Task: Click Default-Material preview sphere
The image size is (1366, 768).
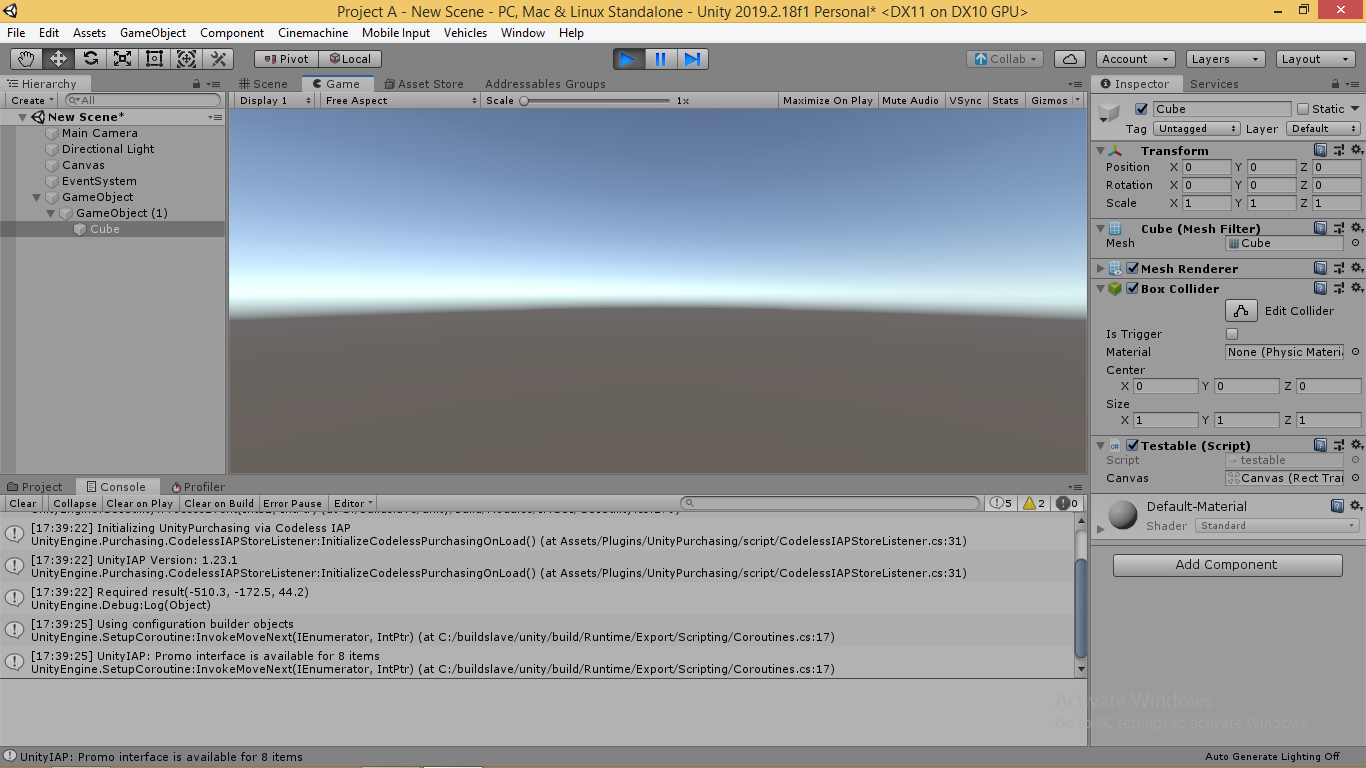Action: click(1123, 515)
